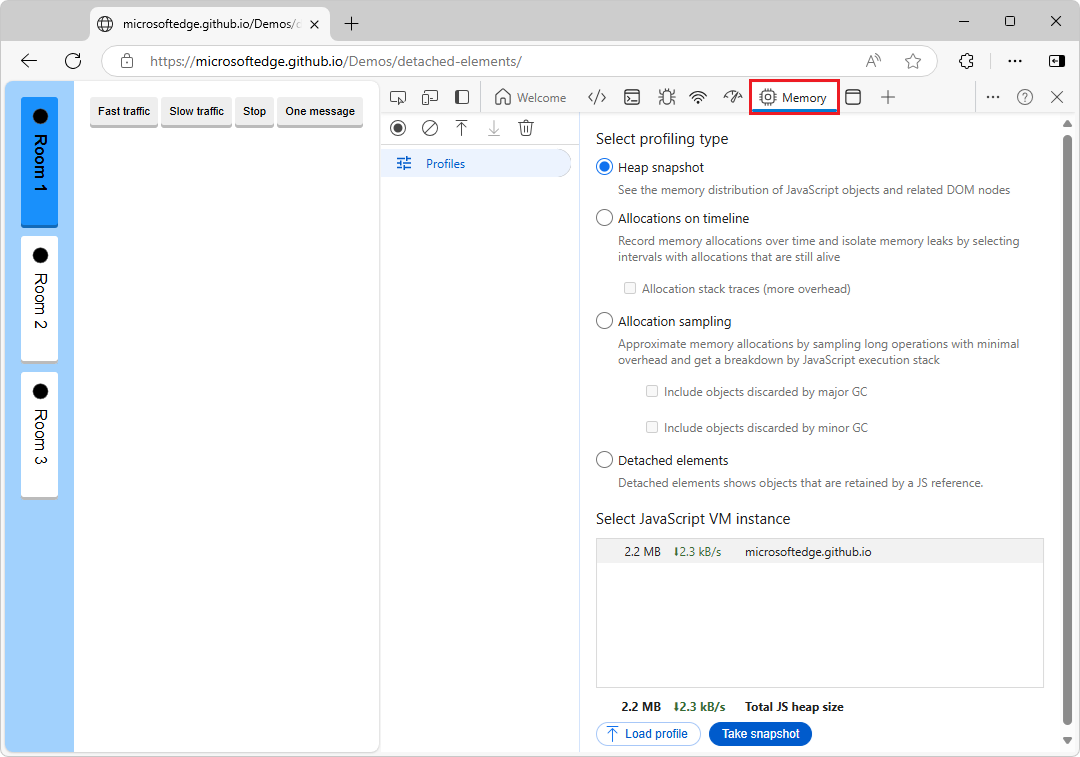Switch to the Welcome tab

[x=531, y=97]
